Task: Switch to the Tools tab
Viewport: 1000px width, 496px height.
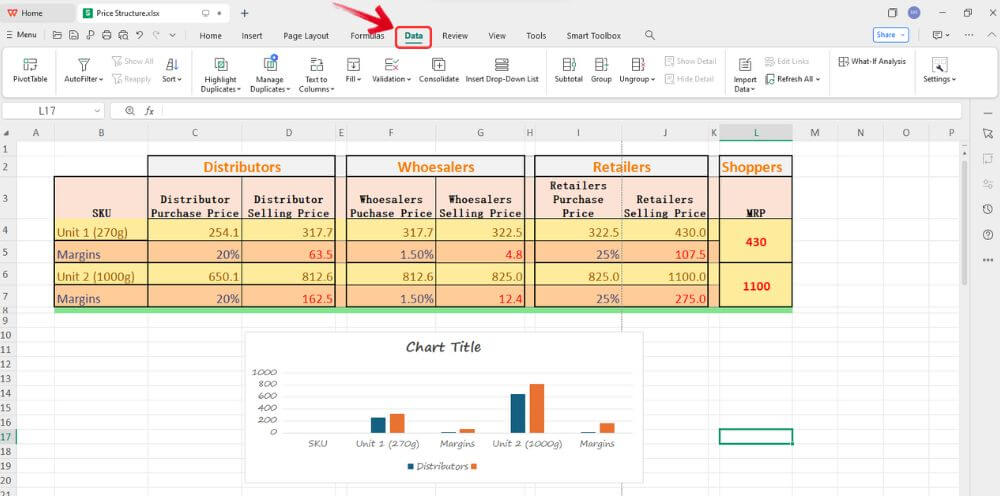Action: 536,36
